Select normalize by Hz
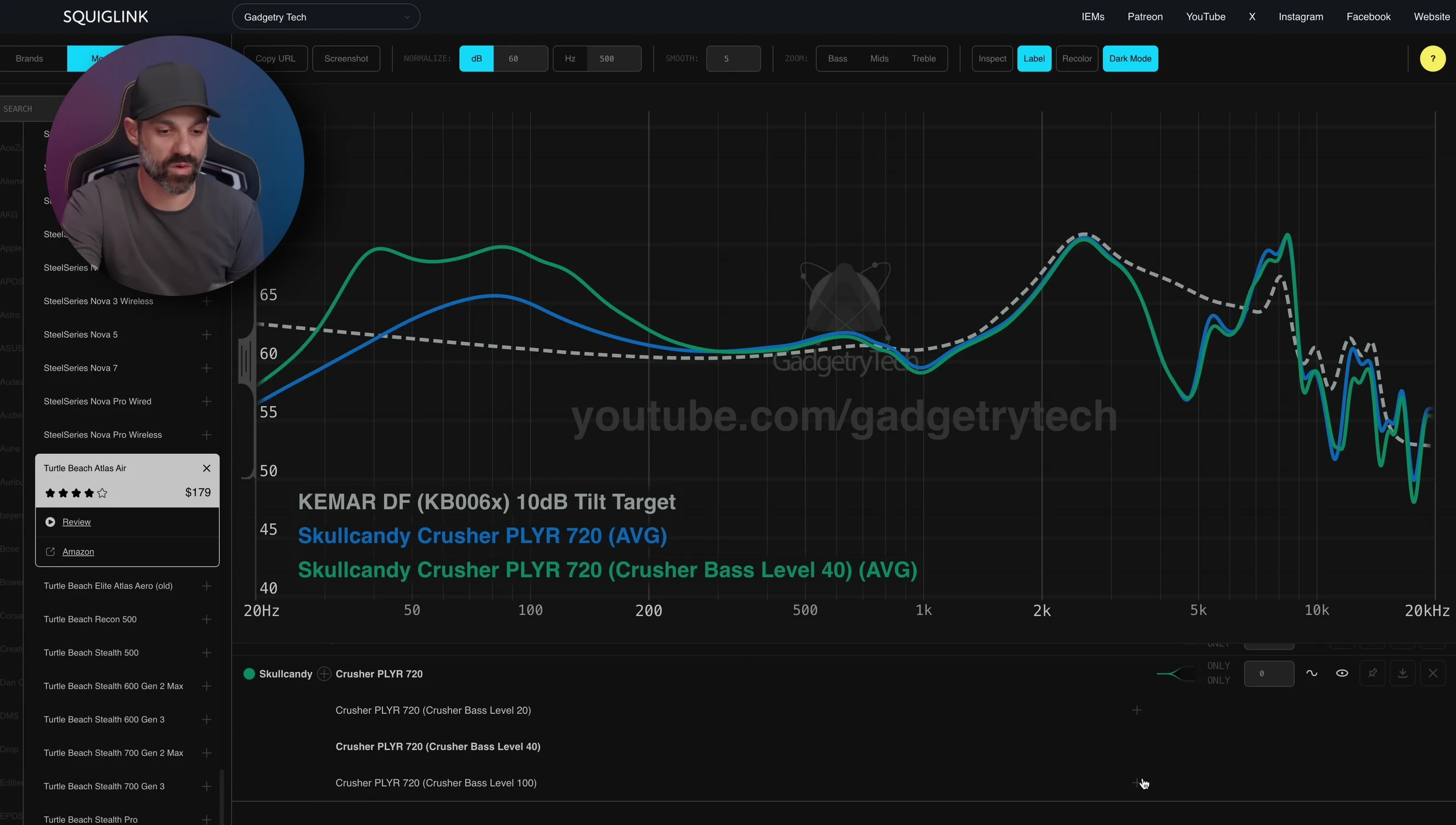 (570, 58)
